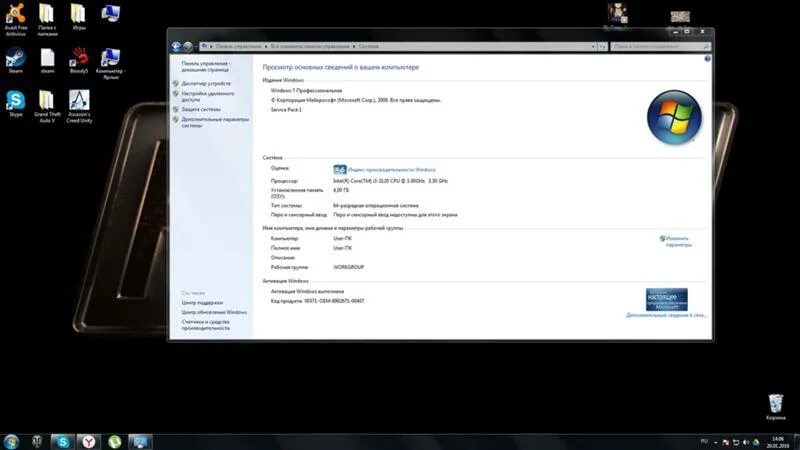
Task: Open Avast Free Antivirus desktop shortcut
Action: tap(16, 19)
